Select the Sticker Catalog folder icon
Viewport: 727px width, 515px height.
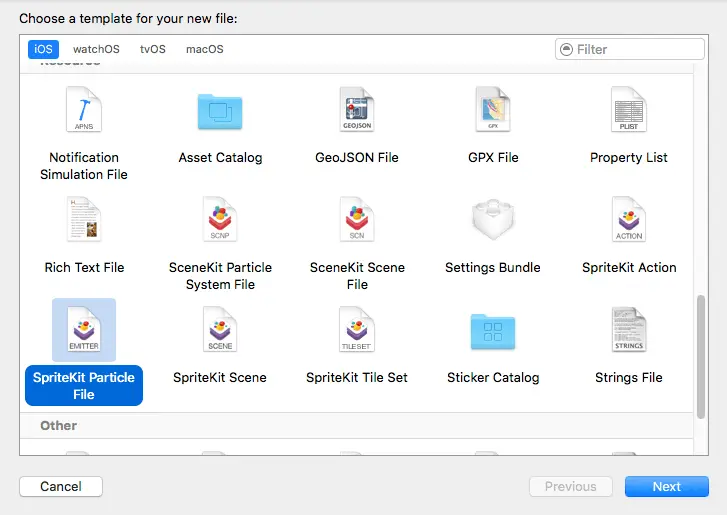click(492, 331)
